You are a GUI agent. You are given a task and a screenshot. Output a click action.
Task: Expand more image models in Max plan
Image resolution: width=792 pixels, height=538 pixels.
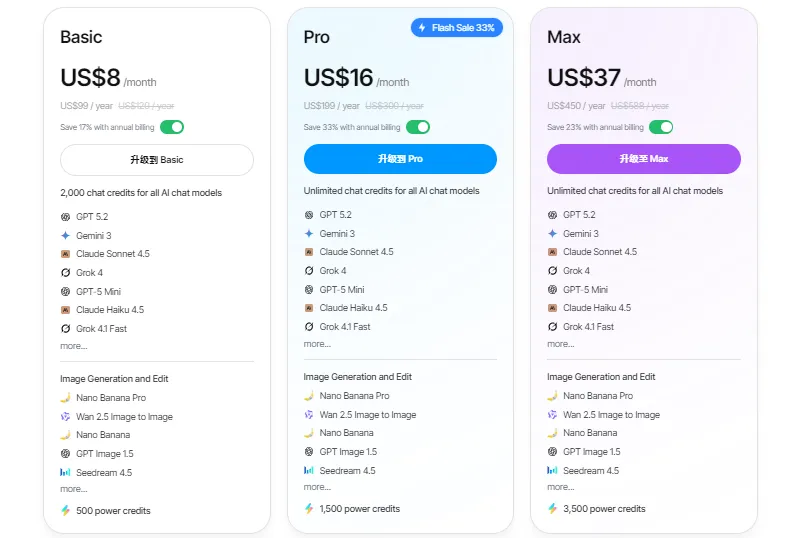point(561,487)
